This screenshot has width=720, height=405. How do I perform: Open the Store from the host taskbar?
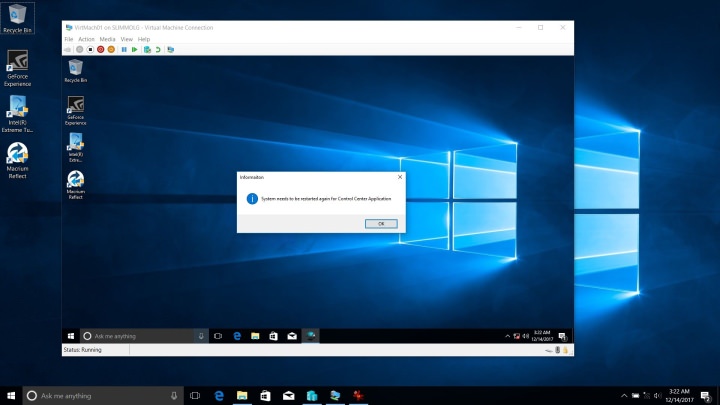tap(265, 395)
